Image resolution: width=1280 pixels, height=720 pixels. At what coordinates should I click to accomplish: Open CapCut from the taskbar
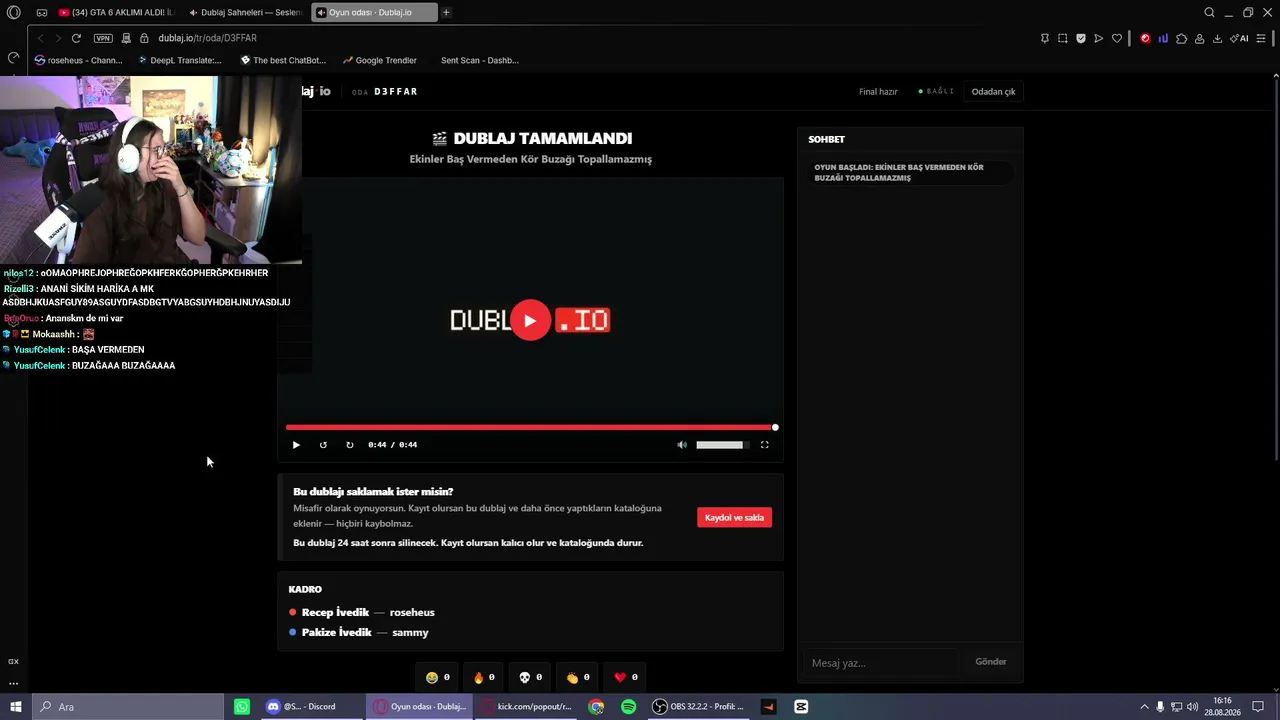point(801,707)
